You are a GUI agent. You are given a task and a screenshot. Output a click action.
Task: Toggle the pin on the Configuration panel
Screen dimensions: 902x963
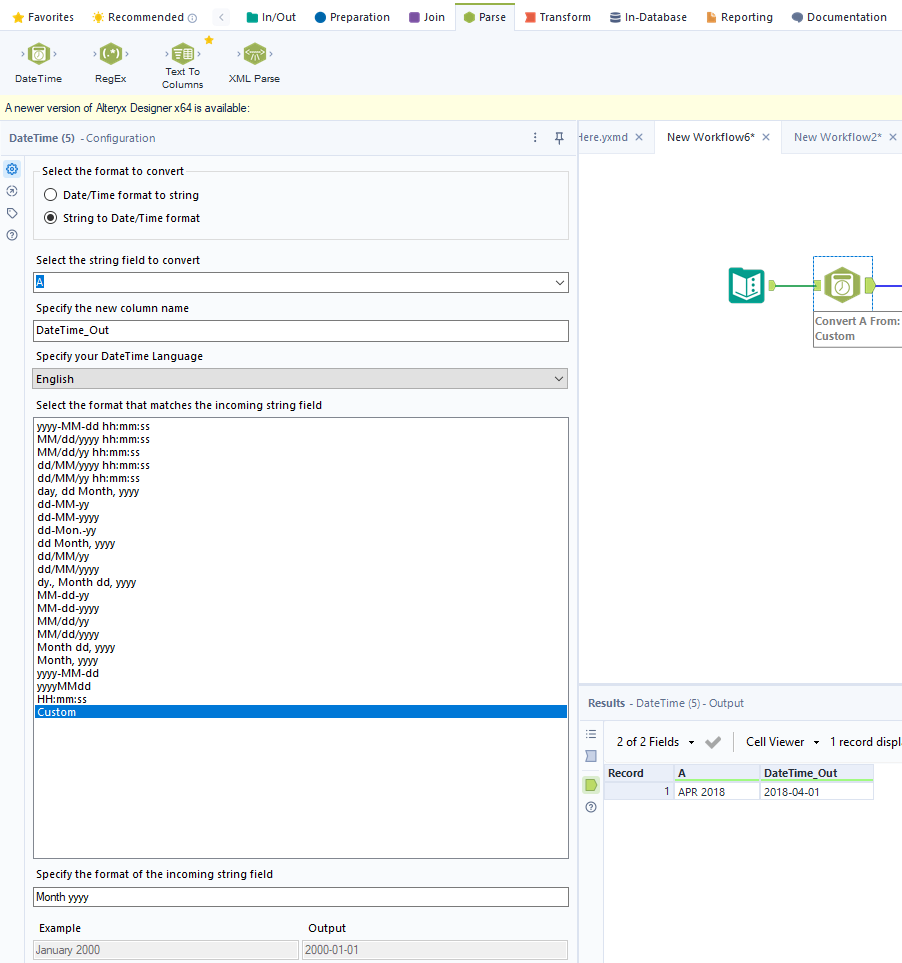point(559,137)
